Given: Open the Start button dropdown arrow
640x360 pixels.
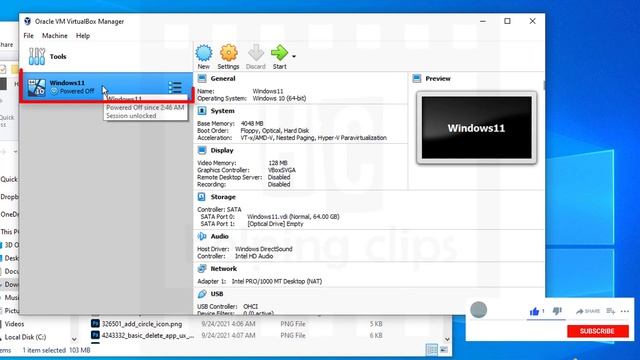Looking at the screenshot, I should click(x=294, y=56).
